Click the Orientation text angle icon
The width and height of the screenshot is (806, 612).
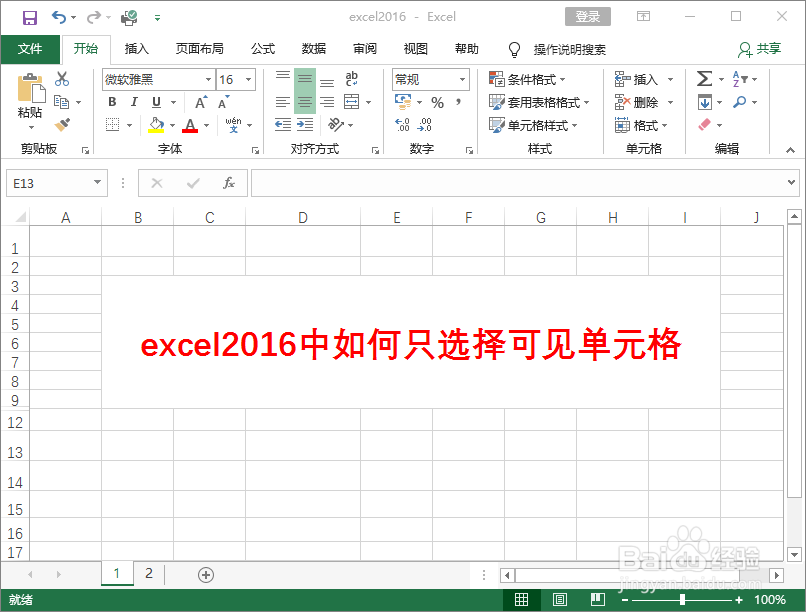(x=336, y=124)
